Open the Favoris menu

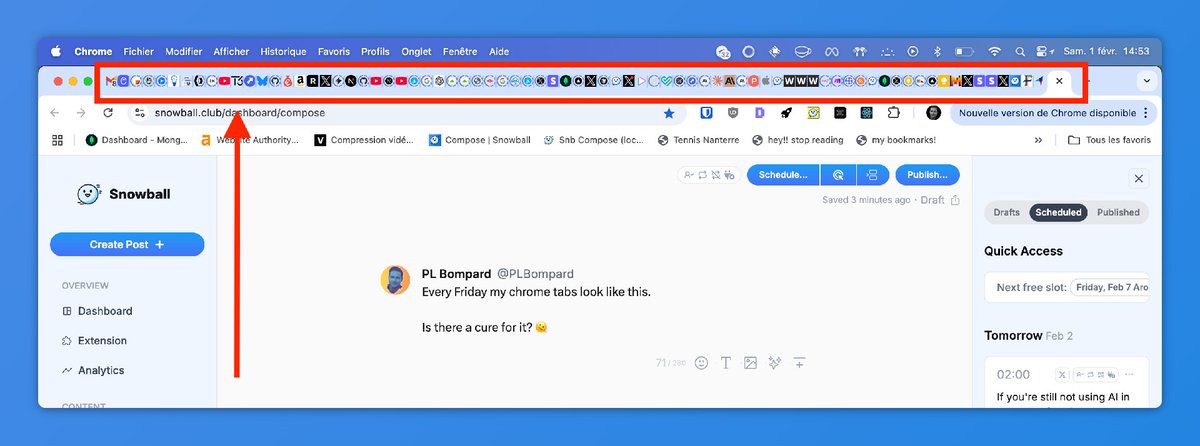click(x=334, y=51)
